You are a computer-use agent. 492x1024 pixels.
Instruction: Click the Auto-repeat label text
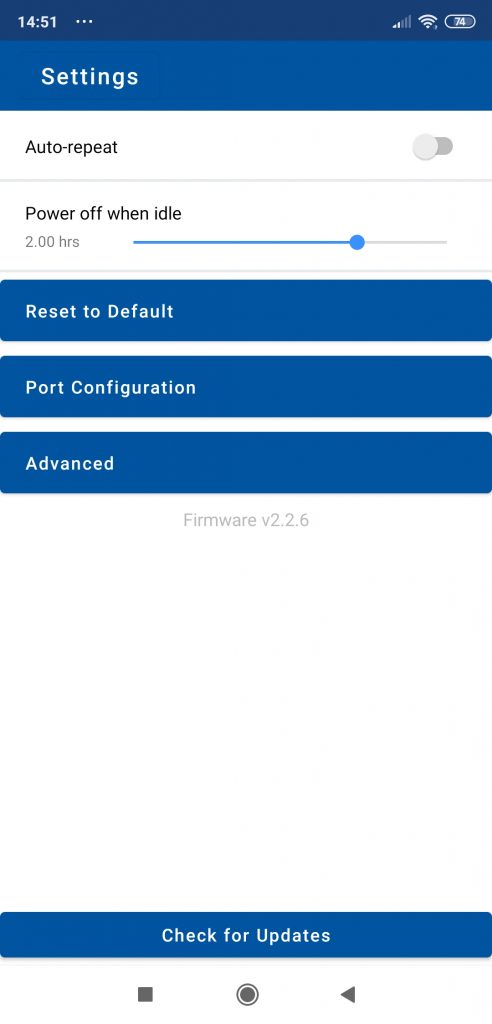71,147
